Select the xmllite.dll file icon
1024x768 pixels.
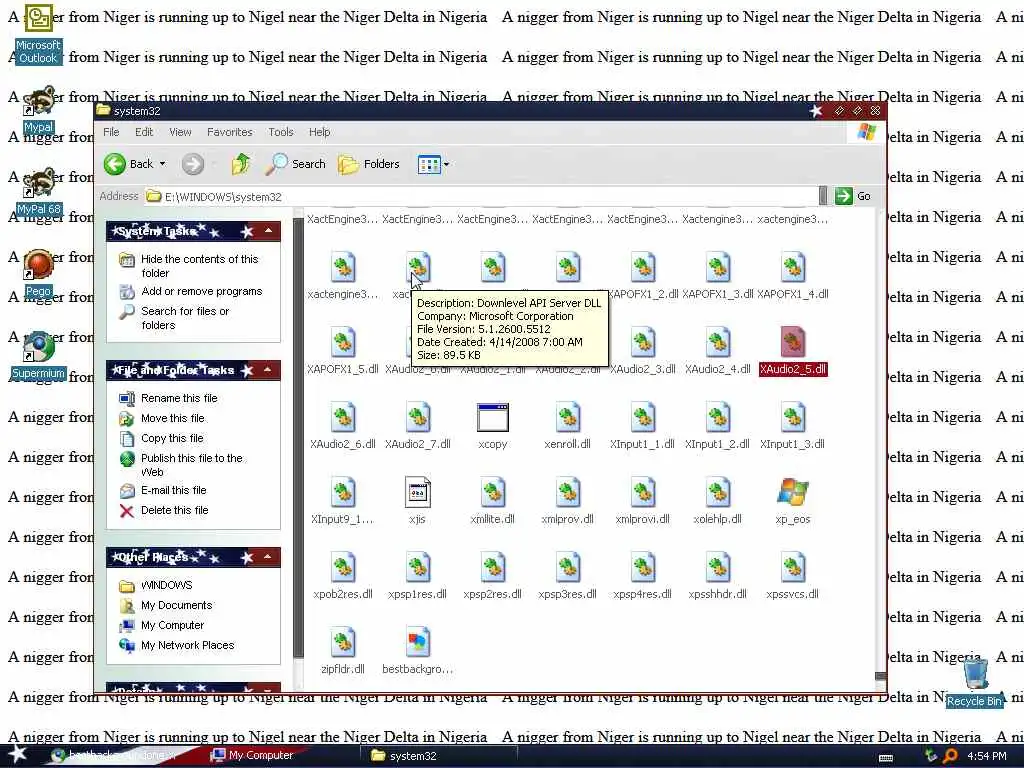[492, 492]
